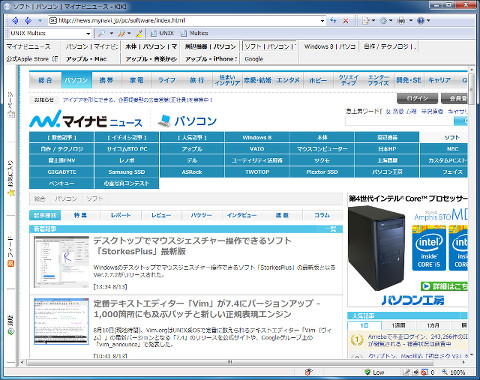
Task: Click the refresh arrows icon
Action: 333,21
